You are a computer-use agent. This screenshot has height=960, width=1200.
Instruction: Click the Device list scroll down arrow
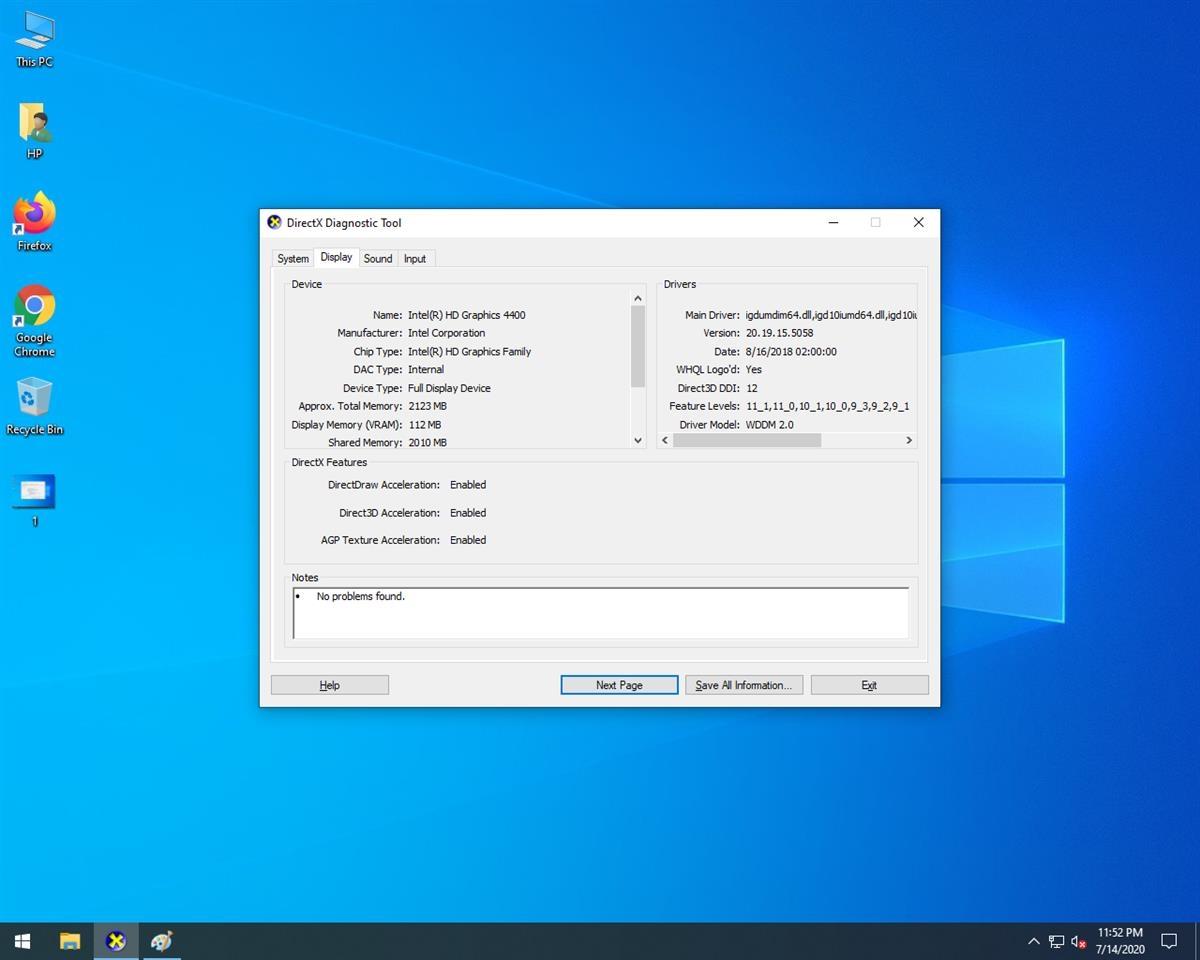[x=638, y=440]
